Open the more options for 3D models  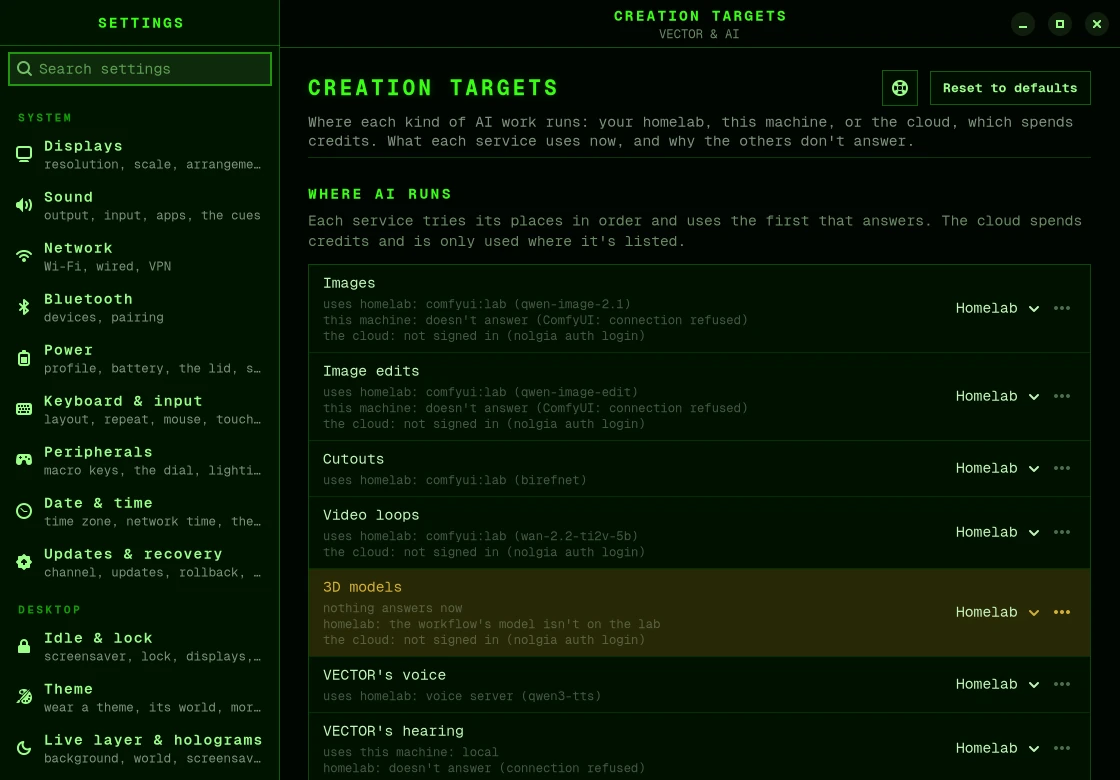pos(1062,613)
